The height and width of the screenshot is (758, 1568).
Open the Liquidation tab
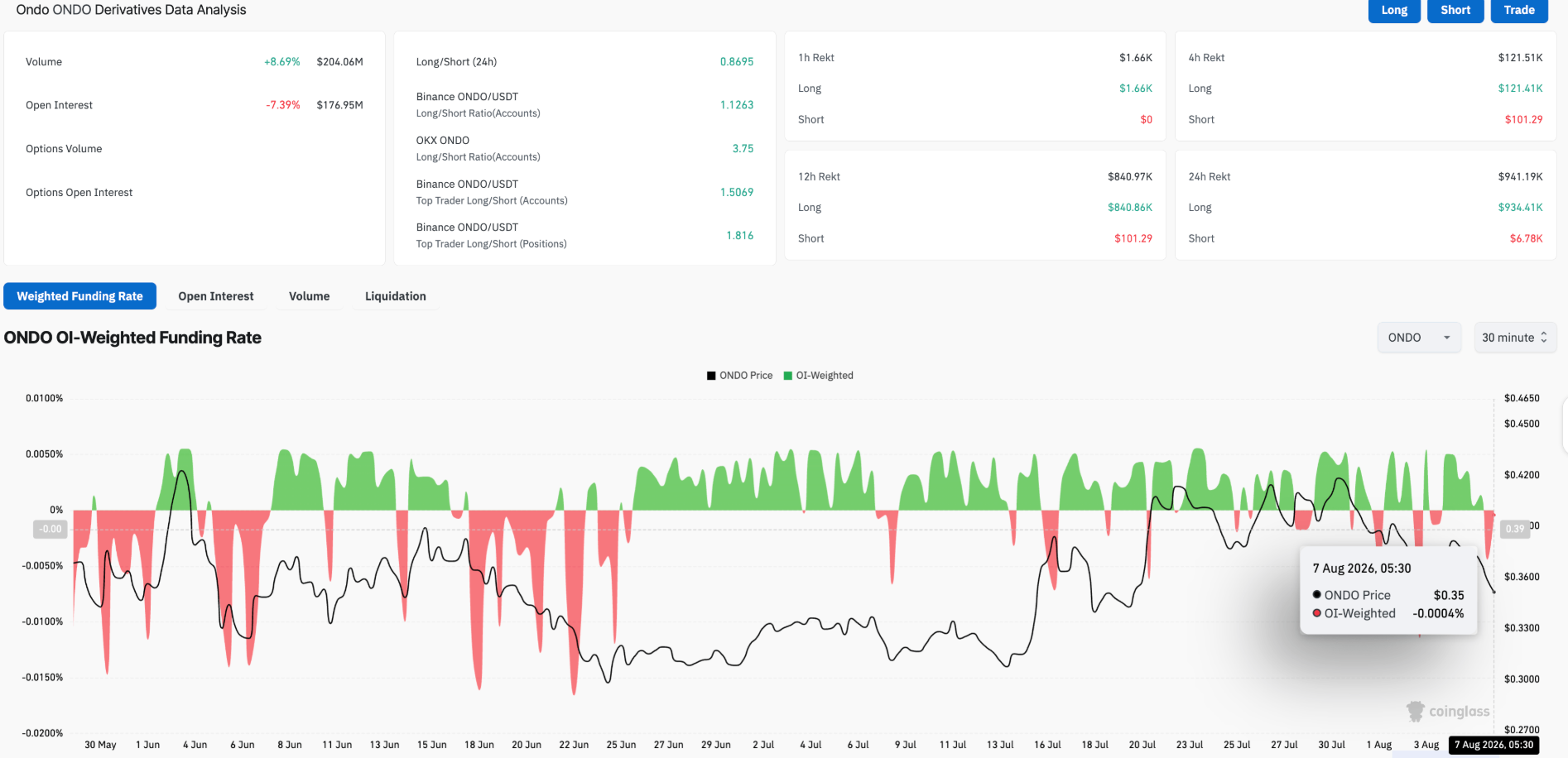(396, 296)
